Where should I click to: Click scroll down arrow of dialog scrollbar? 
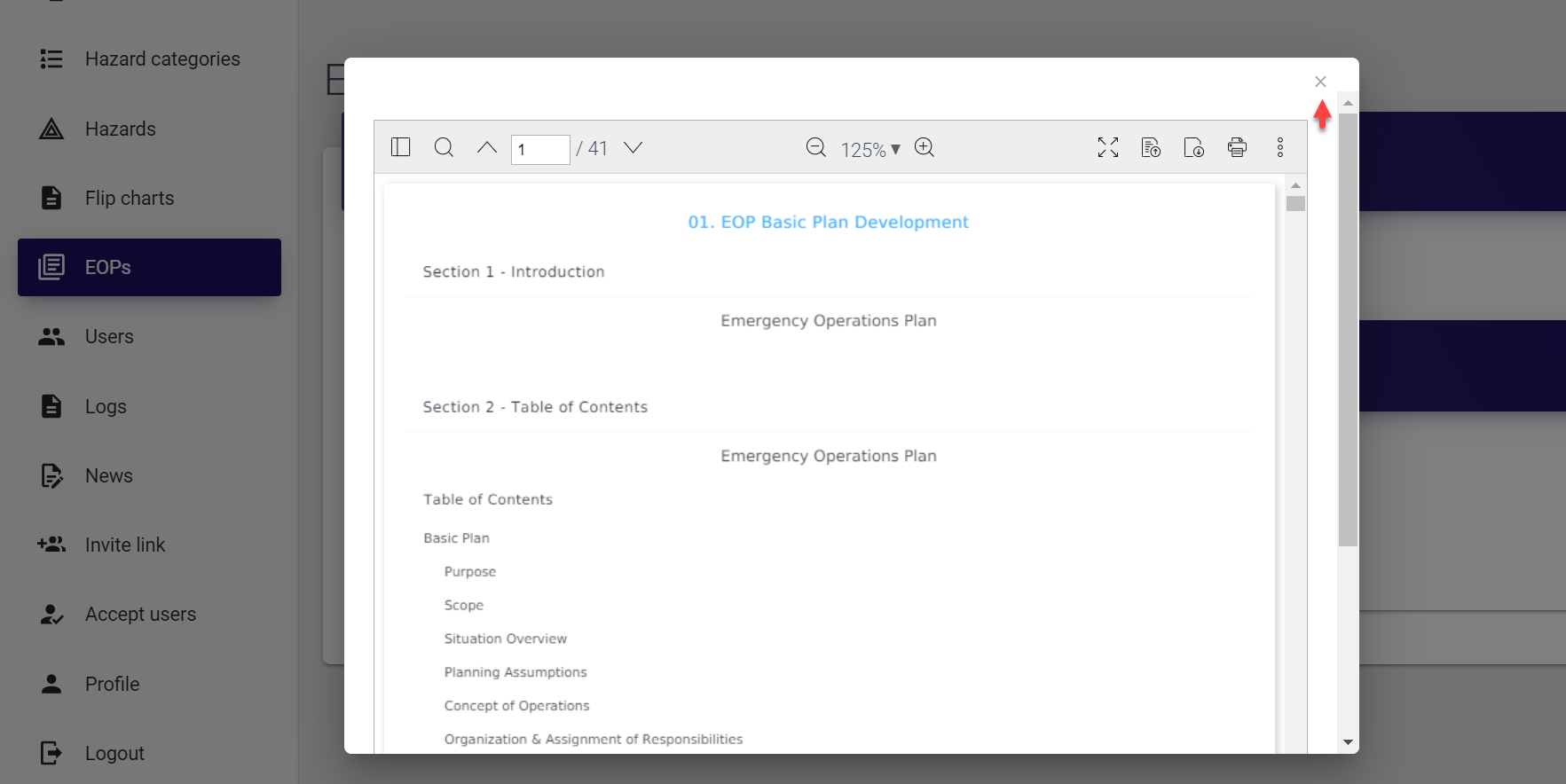click(1348, 742)
